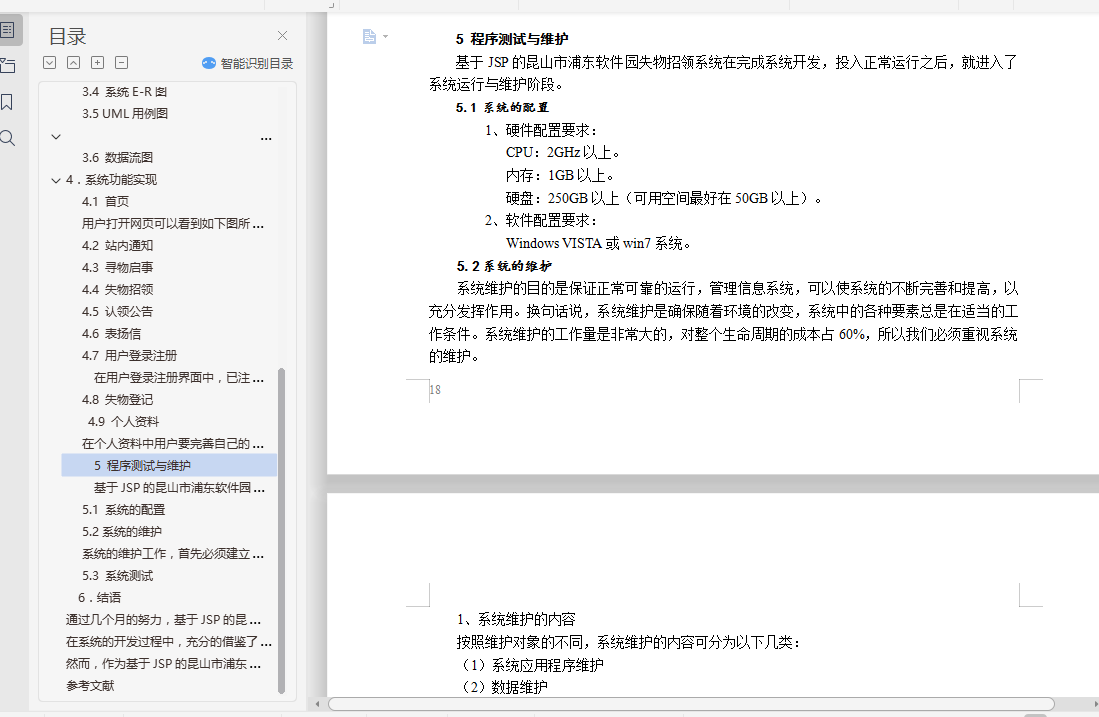Click 智能识别目录 button
The image size is (1099, 717).
tap(247, 63)
